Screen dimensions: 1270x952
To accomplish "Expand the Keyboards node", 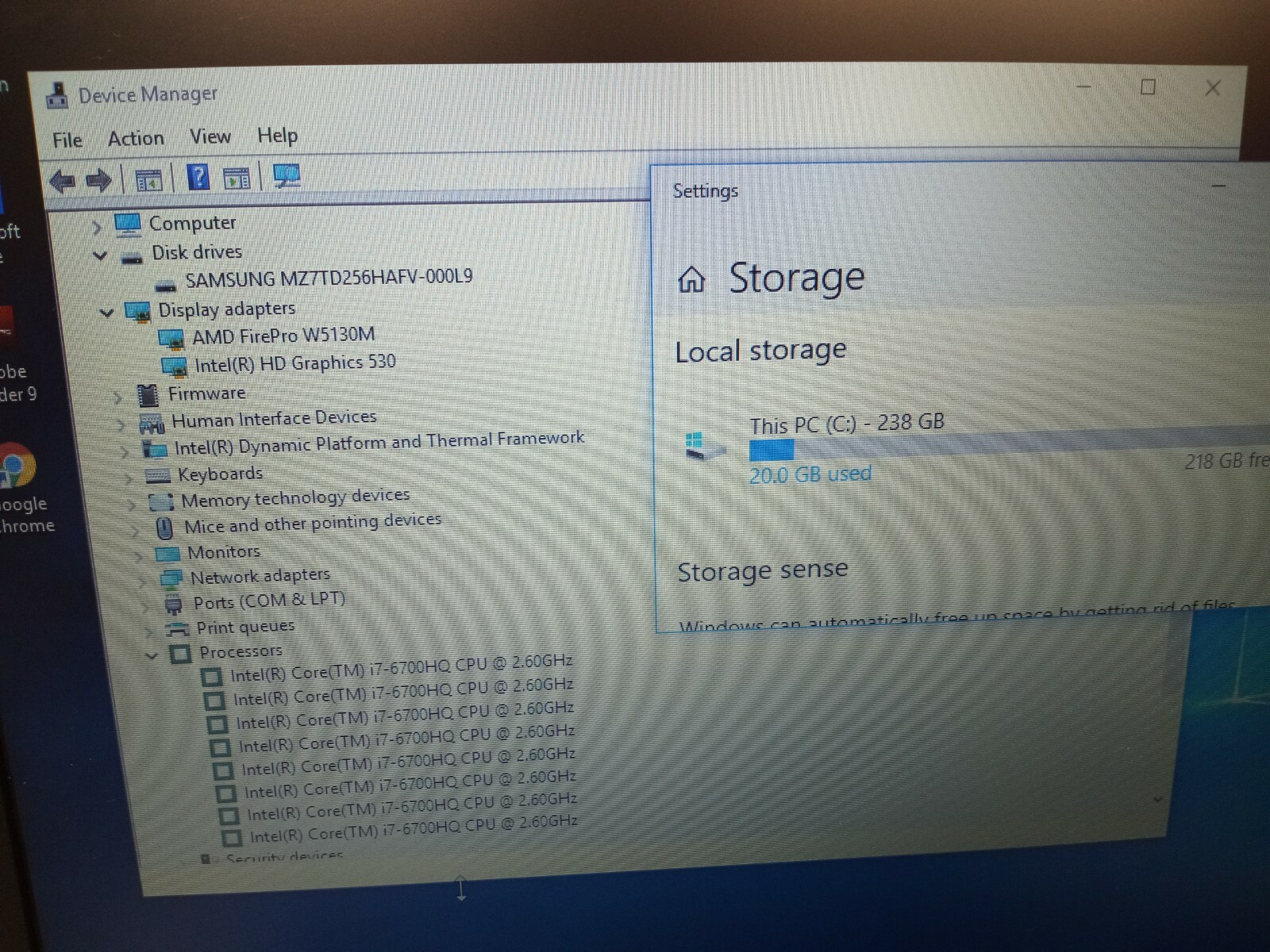I will click(127, 478).
